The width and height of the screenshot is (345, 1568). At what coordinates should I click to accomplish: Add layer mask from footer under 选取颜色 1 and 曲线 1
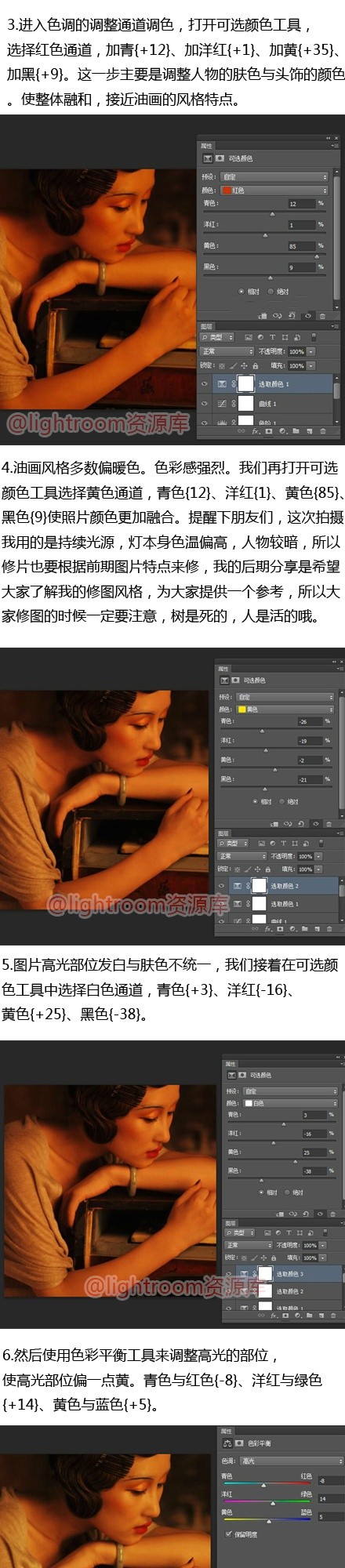click(x=269, y=431)
